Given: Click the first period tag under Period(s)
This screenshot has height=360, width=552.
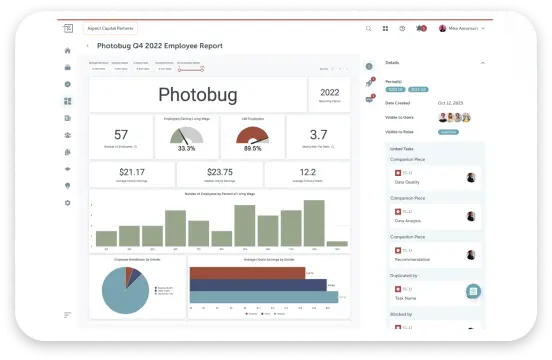Looking at the screenshot, I should [x=395, y=89].
